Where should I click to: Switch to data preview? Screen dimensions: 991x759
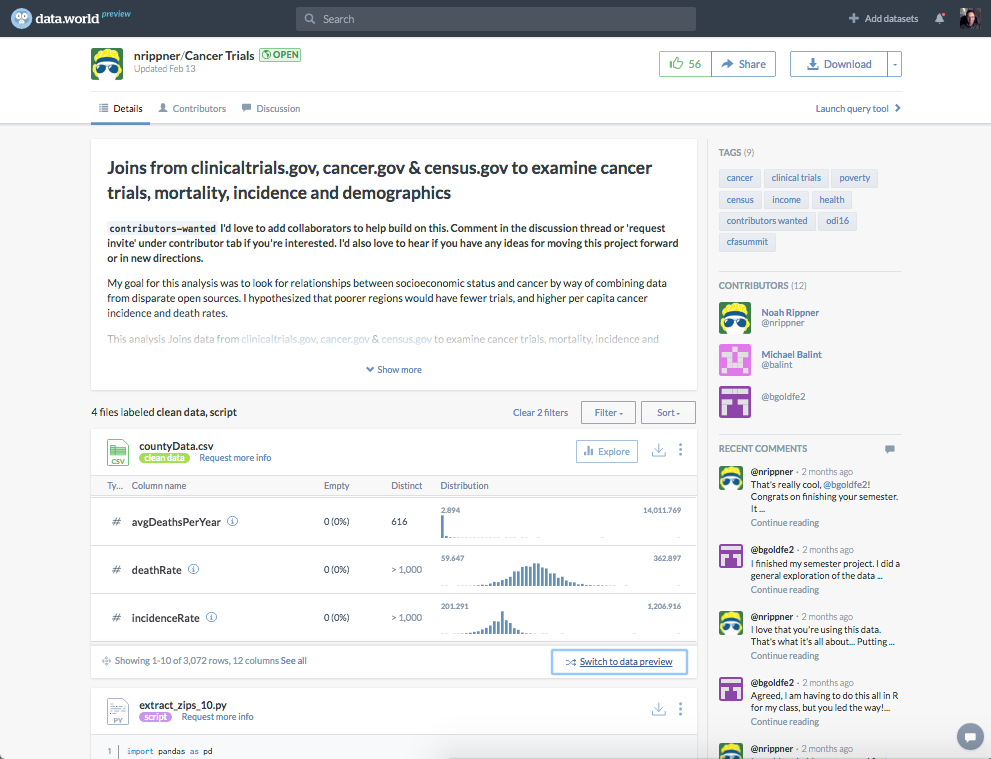coord(619,662)
